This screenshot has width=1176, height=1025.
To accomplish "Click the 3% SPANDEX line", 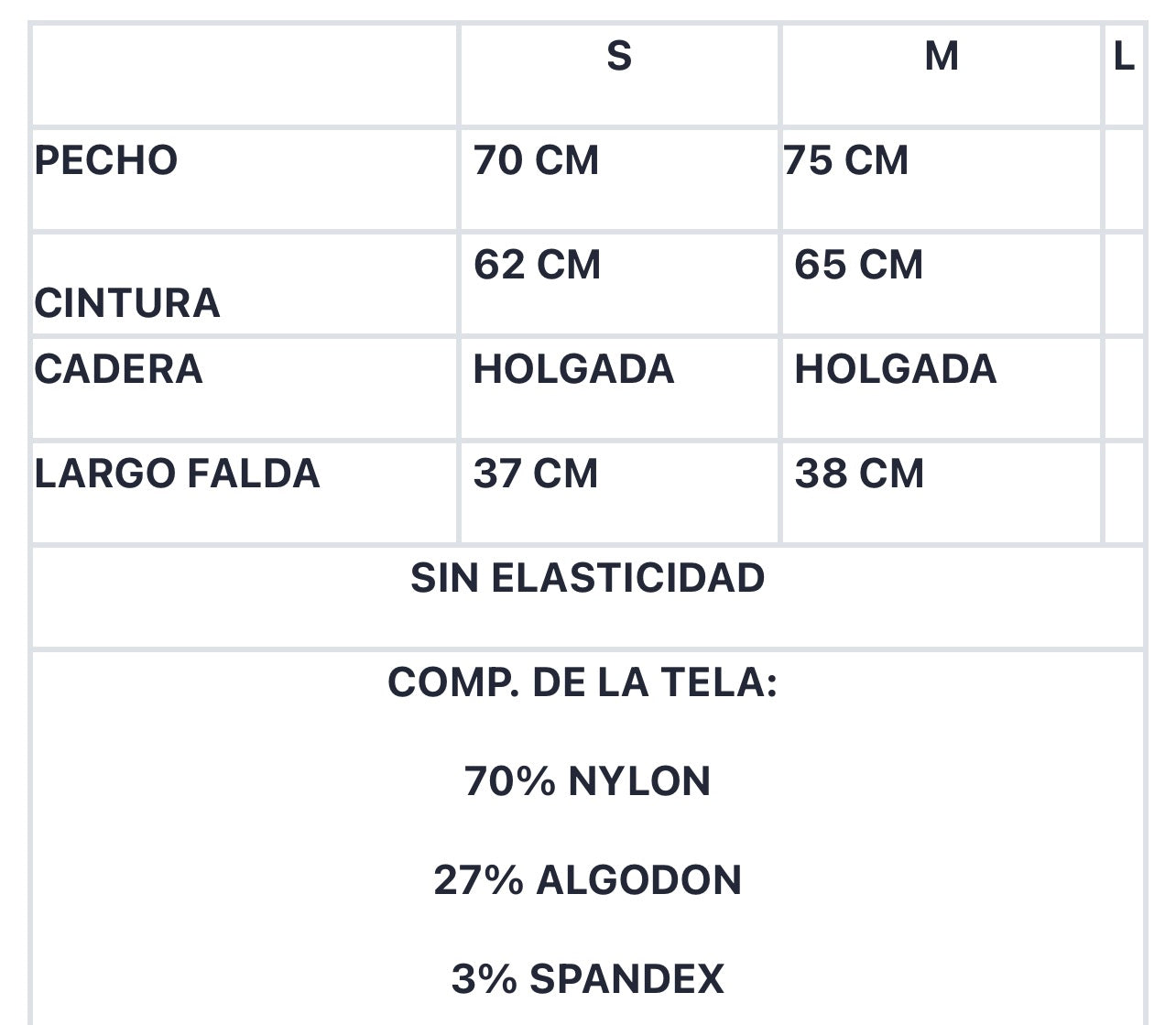I will click(x=587, y=979).
